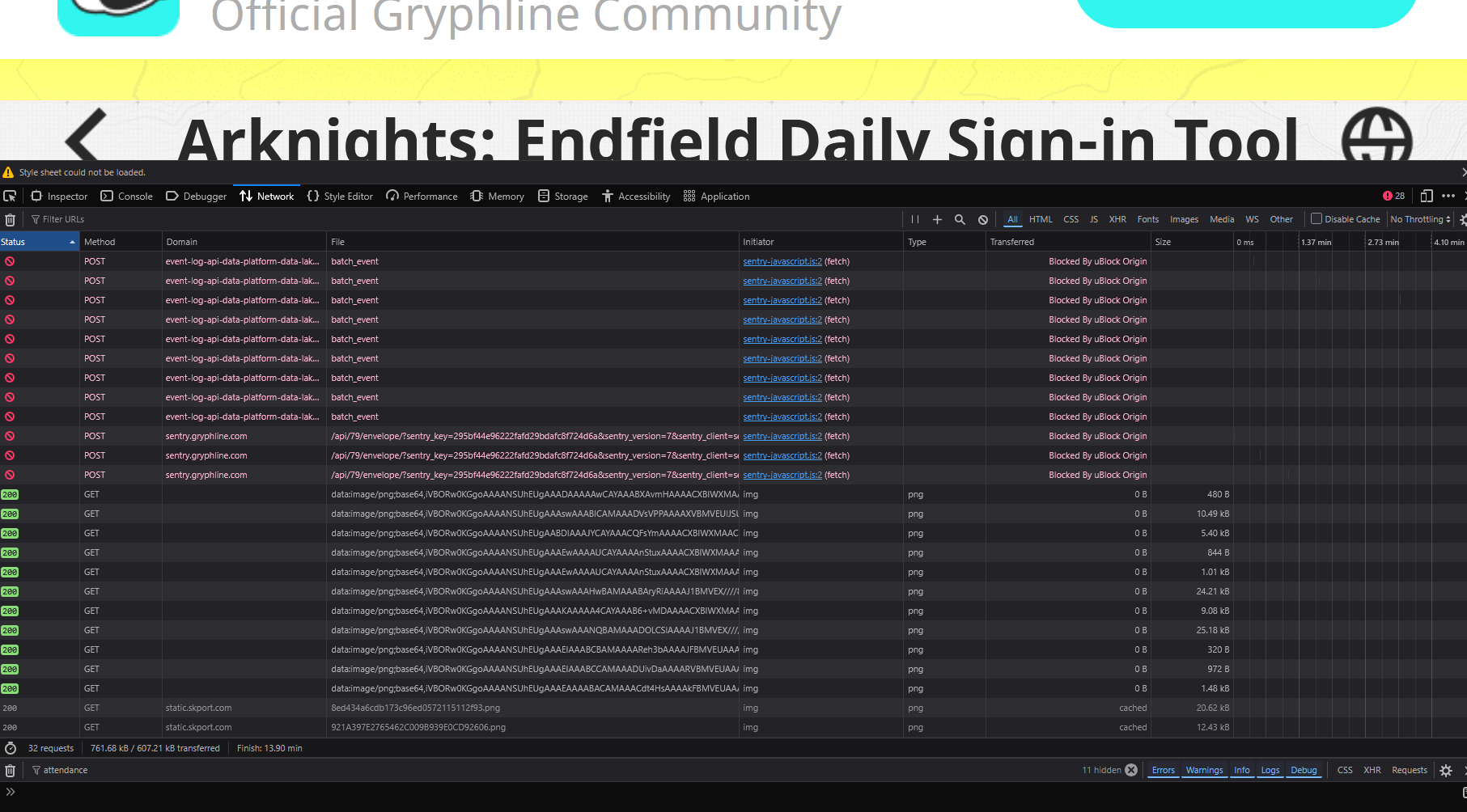
Task: Open the Debugger tab
Action: (197, 196)
